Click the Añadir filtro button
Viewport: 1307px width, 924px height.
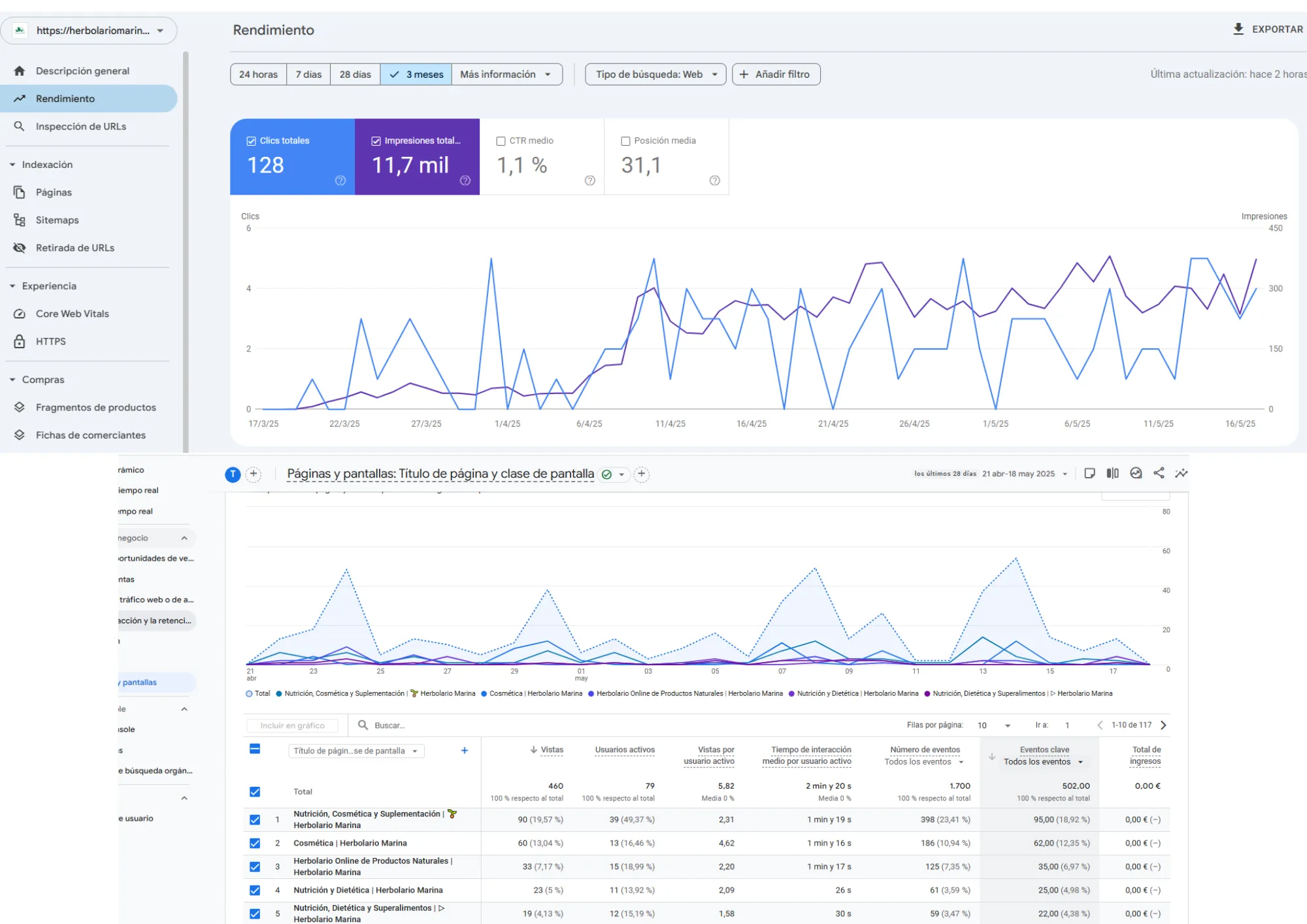click(776, 74)
